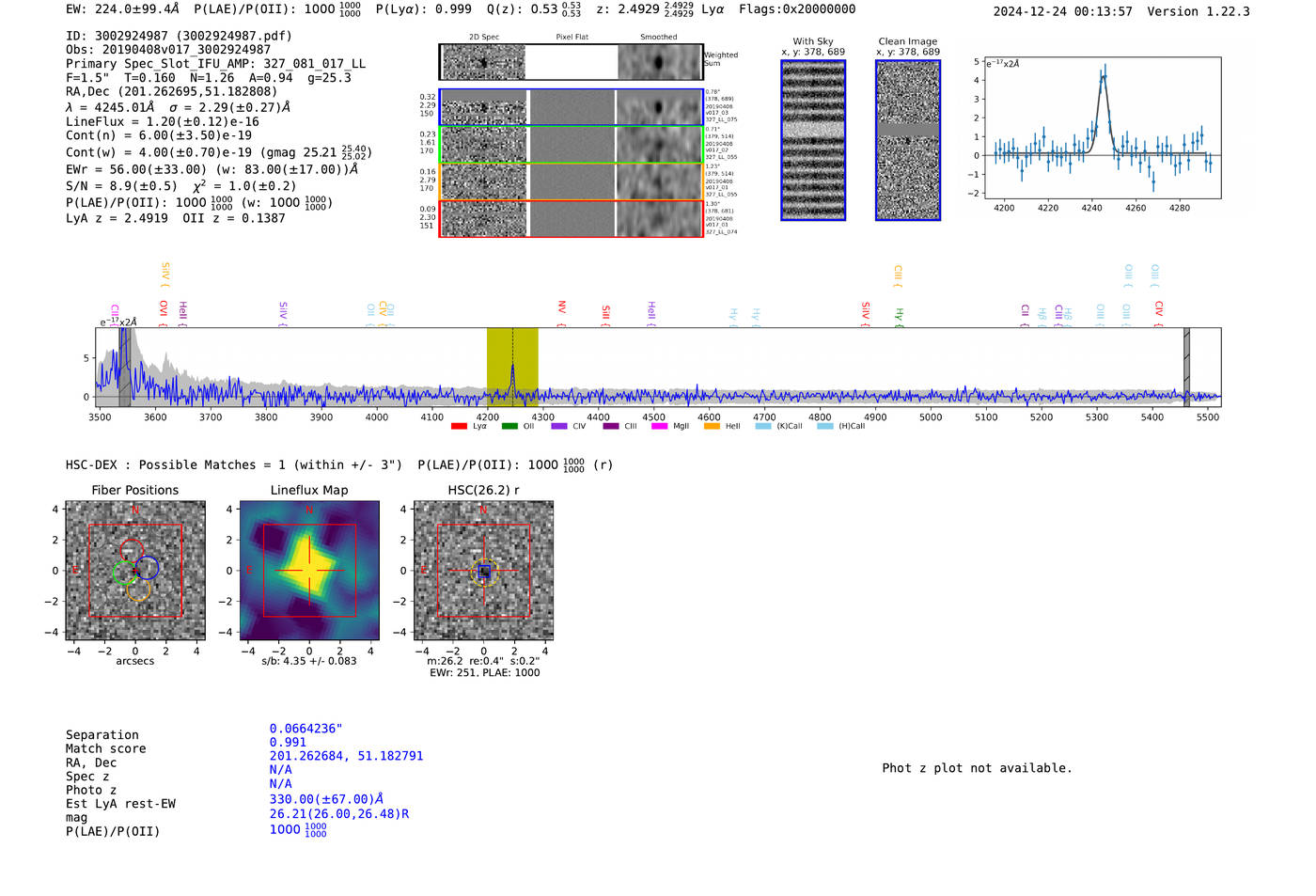Click the hatched gray band near 5460Å
1316x896 pixels.
(x=1186, y=367)
